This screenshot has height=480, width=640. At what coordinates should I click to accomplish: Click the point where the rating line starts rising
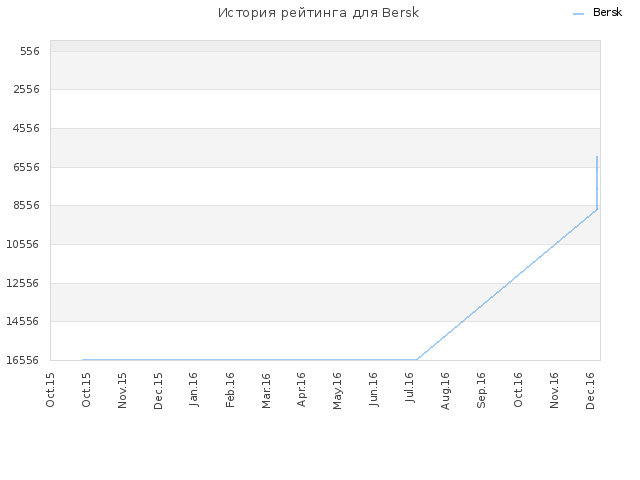coord(417,360)
